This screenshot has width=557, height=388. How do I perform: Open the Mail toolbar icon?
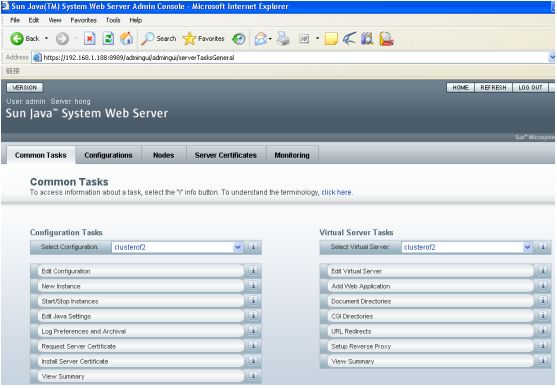click(x=261, y=38)
